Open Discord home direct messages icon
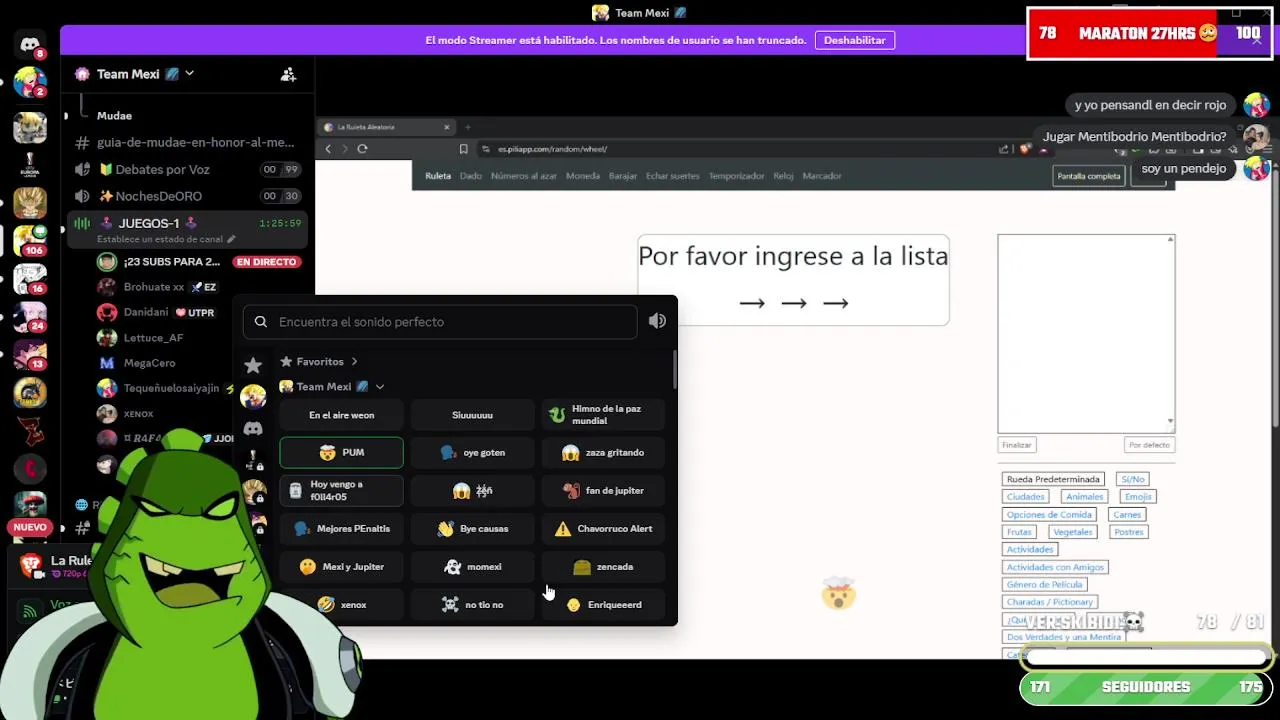The height and width of the screenshot is (720, 1280). 30,45
